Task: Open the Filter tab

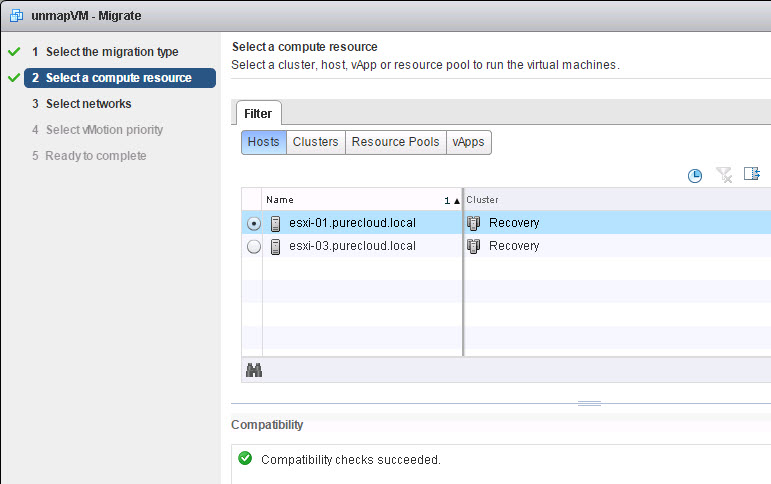Action: point(258,114)
